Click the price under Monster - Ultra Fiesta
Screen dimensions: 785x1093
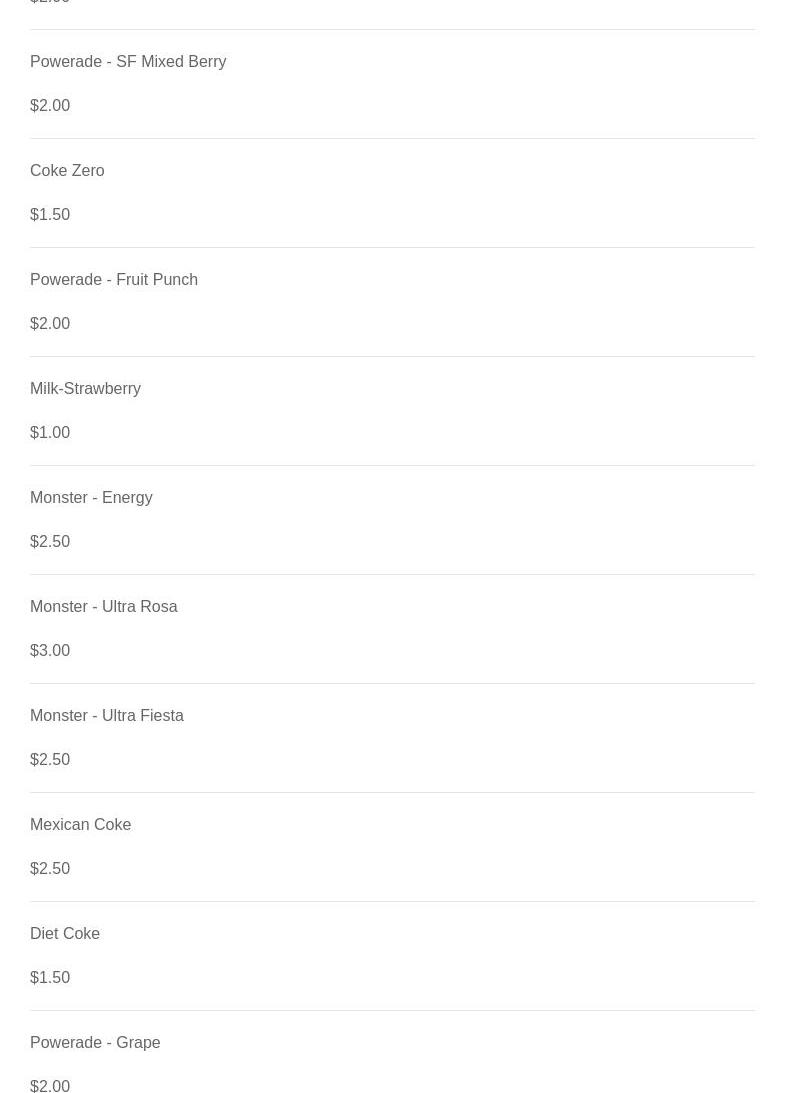pos(50,760)
